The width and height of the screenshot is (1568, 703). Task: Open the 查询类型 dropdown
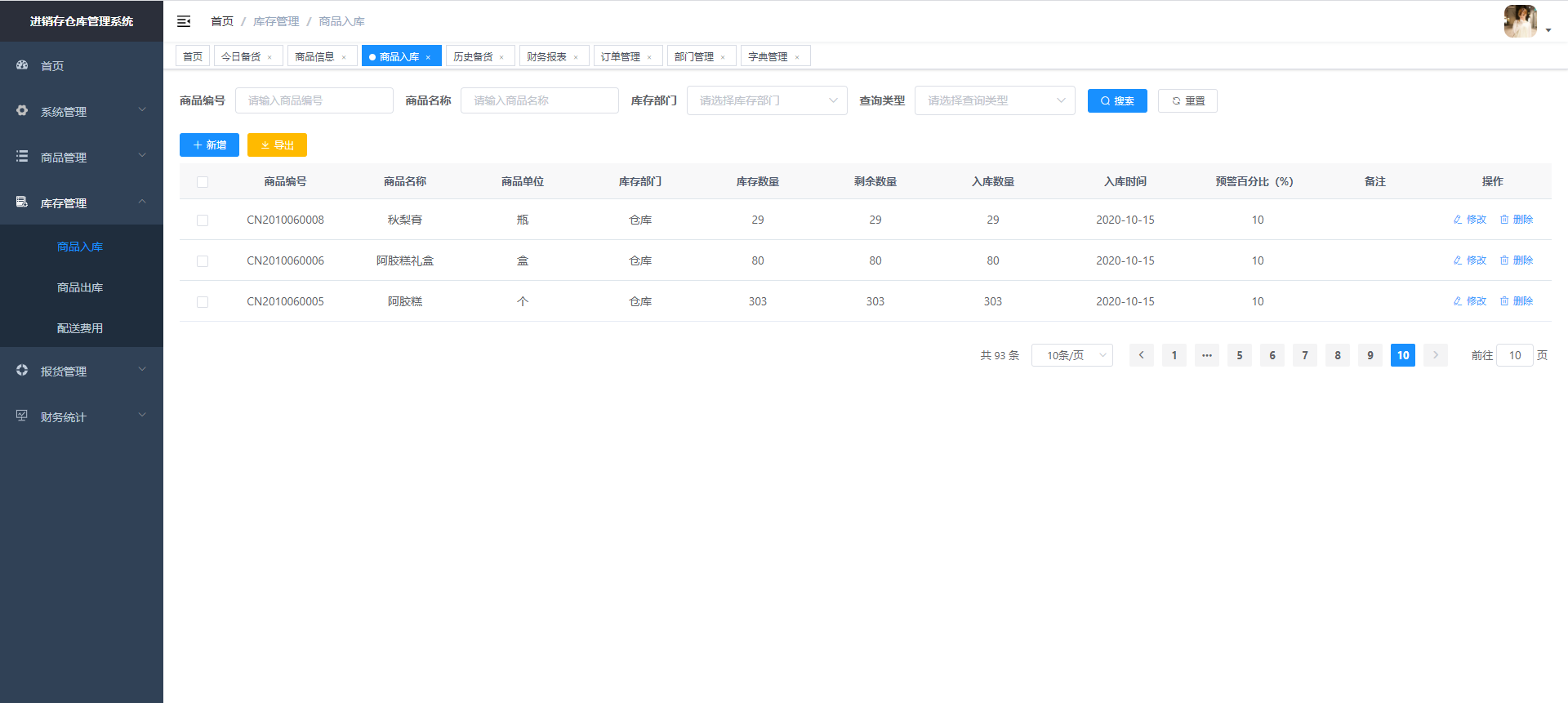click(x=994, y=100)
